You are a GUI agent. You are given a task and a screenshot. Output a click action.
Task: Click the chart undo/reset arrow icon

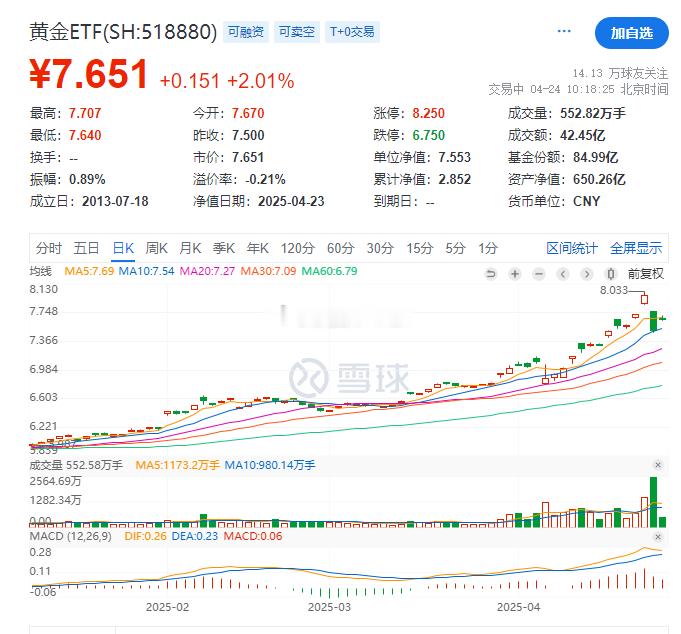491,274
